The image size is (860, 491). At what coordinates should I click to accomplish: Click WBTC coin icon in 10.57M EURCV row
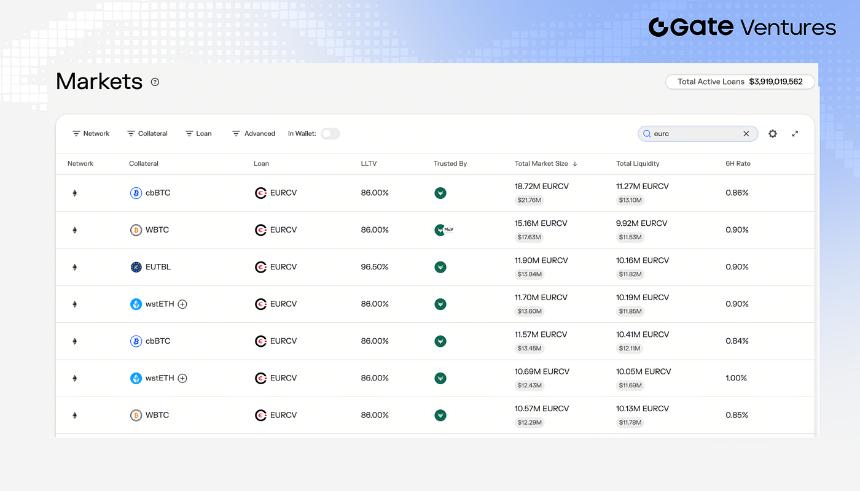click(135, 415)
